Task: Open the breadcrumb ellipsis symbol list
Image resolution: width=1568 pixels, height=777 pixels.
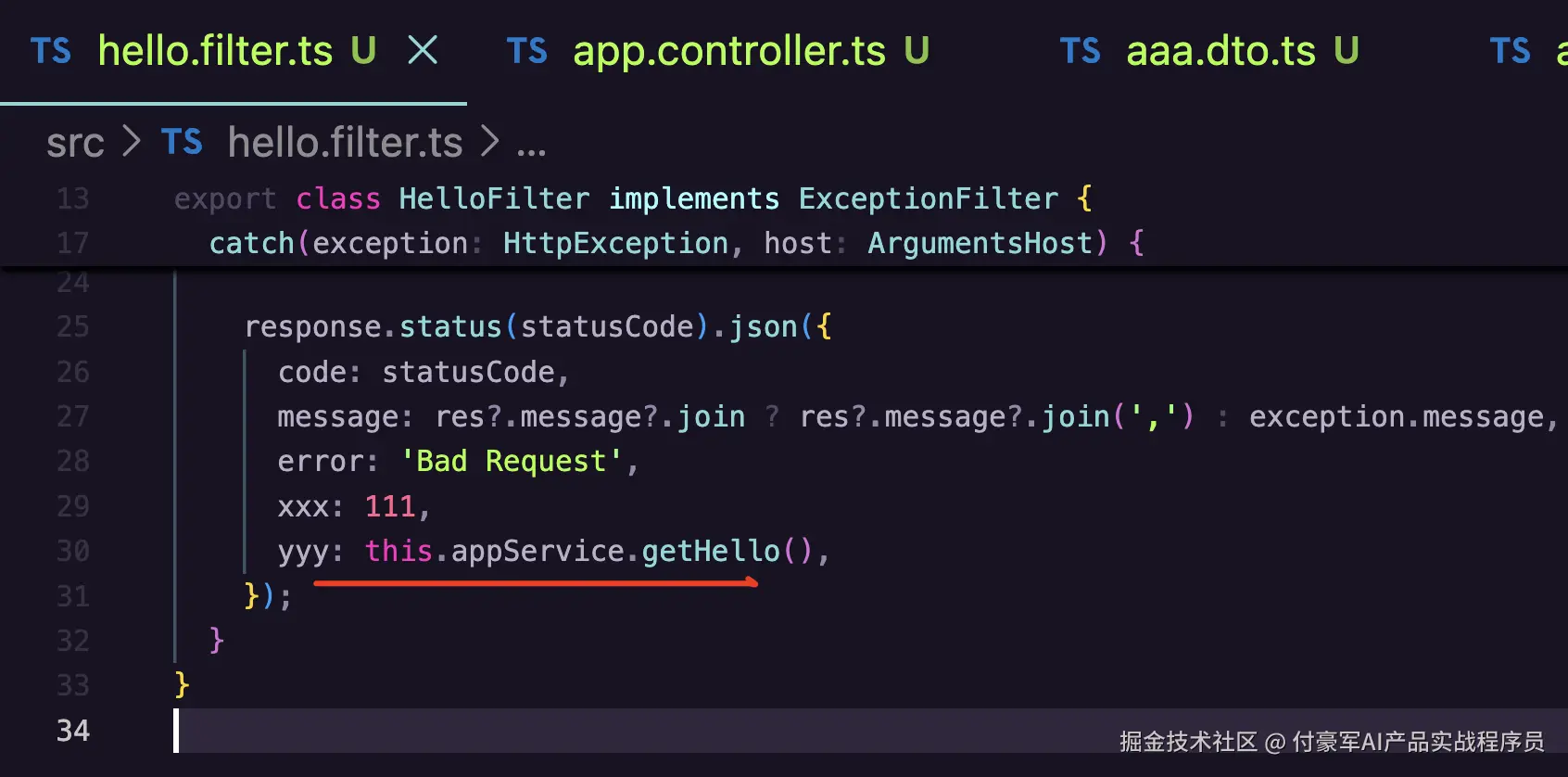Action: (531, 148)
